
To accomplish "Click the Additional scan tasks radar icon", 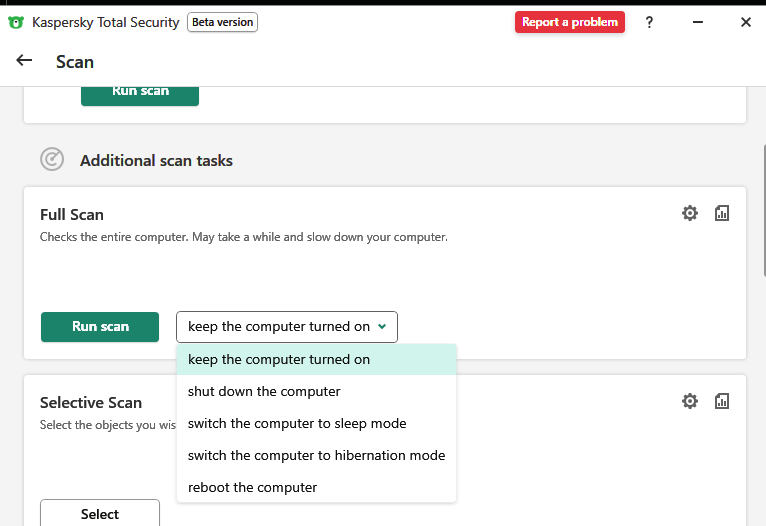I will pos(52,160).
